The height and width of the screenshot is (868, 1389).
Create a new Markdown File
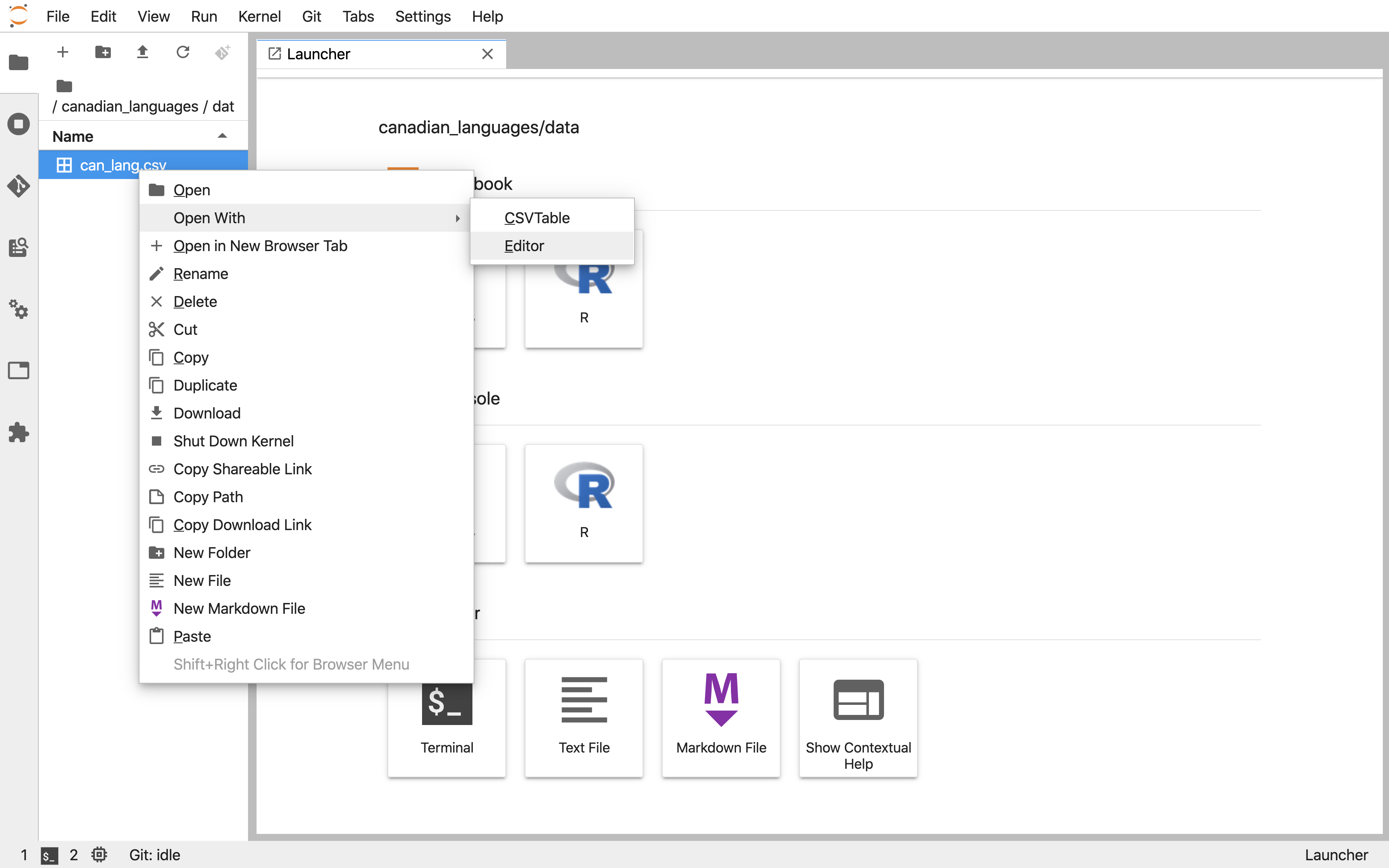coord(721,718)
